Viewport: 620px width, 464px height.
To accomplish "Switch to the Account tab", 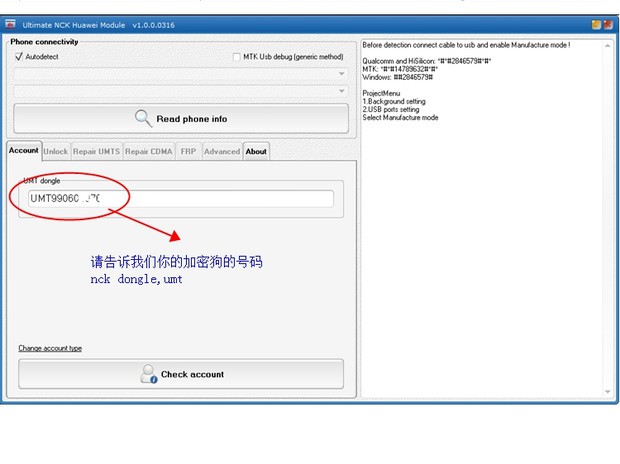I will click(x=23, y=151).
